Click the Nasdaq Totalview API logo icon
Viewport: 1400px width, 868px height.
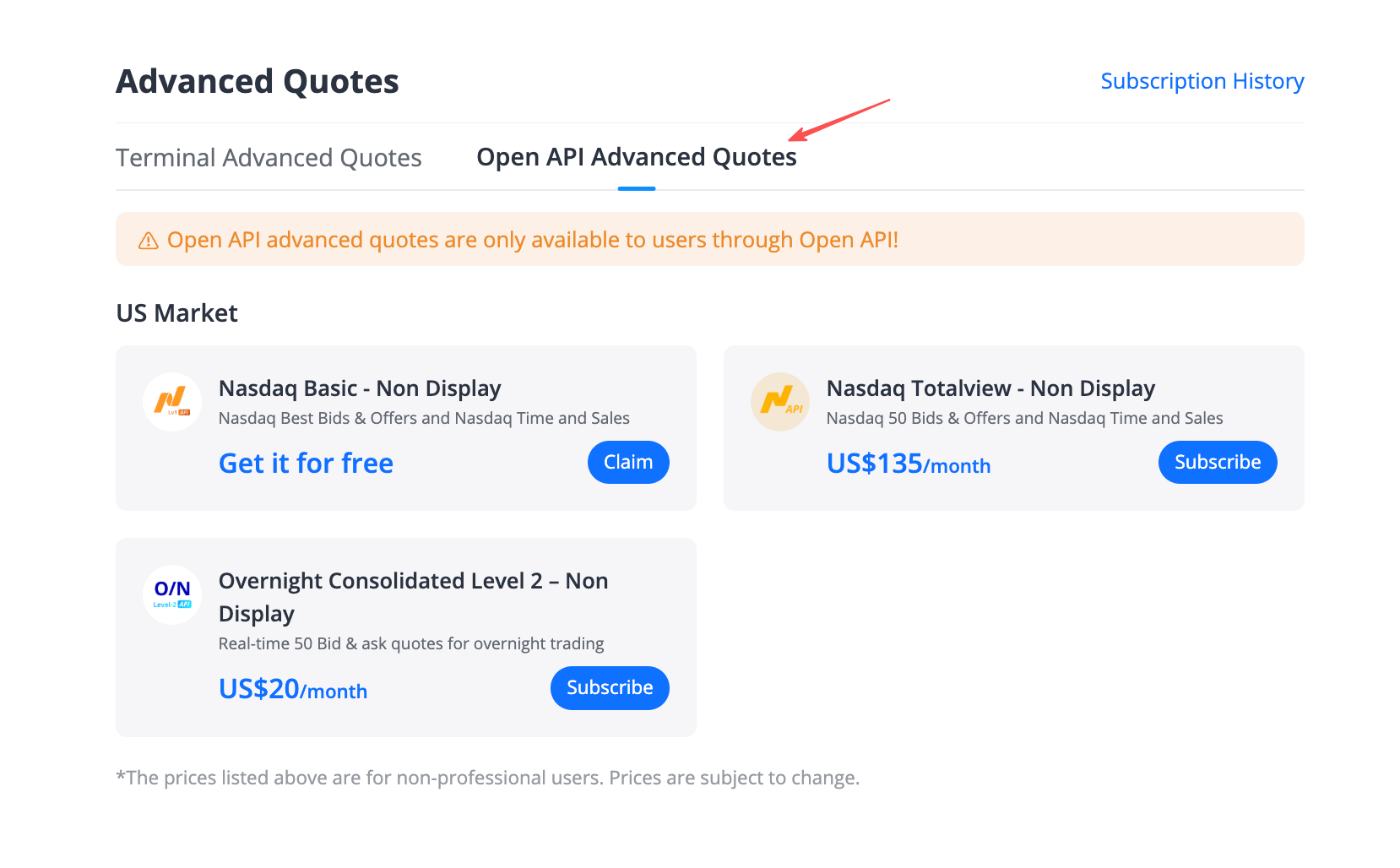[x=780, y=402]
